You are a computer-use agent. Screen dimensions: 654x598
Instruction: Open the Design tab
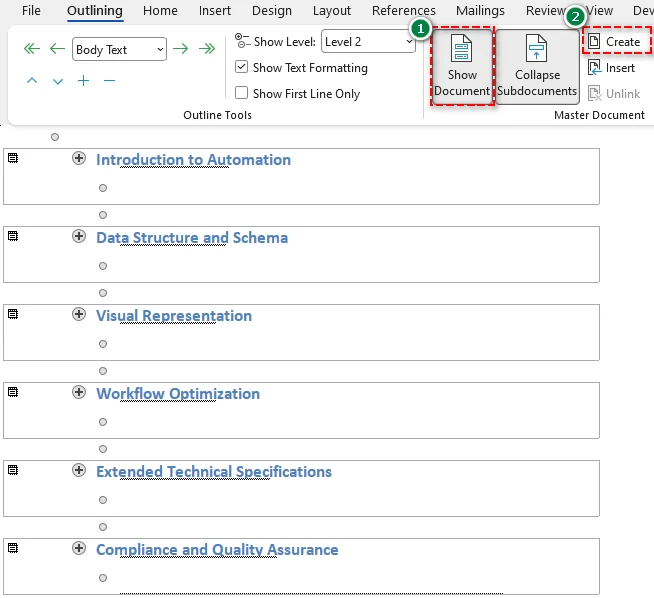tap(272, 10)
